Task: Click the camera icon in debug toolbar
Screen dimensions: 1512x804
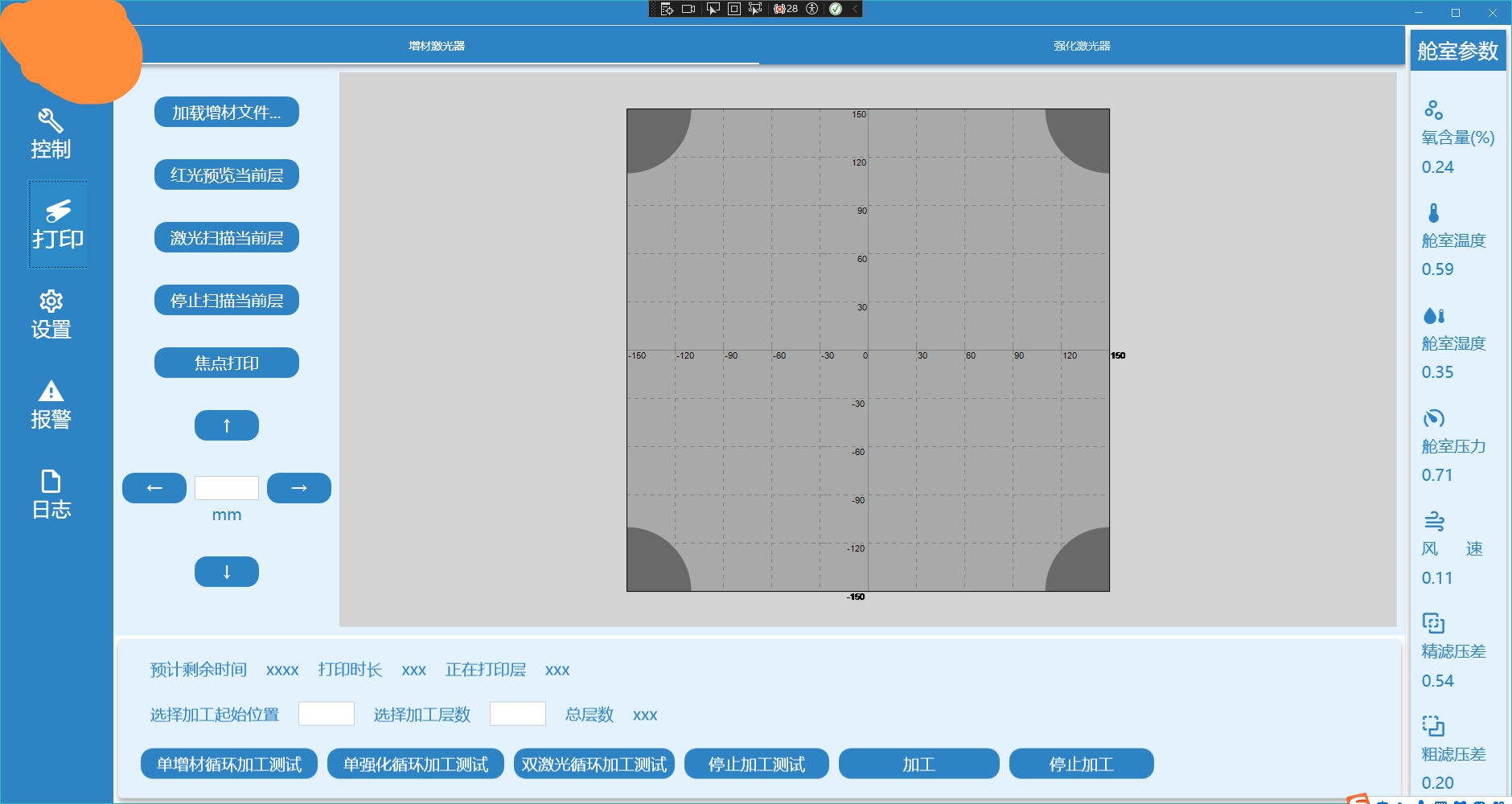Action: (x=688, y=9)
